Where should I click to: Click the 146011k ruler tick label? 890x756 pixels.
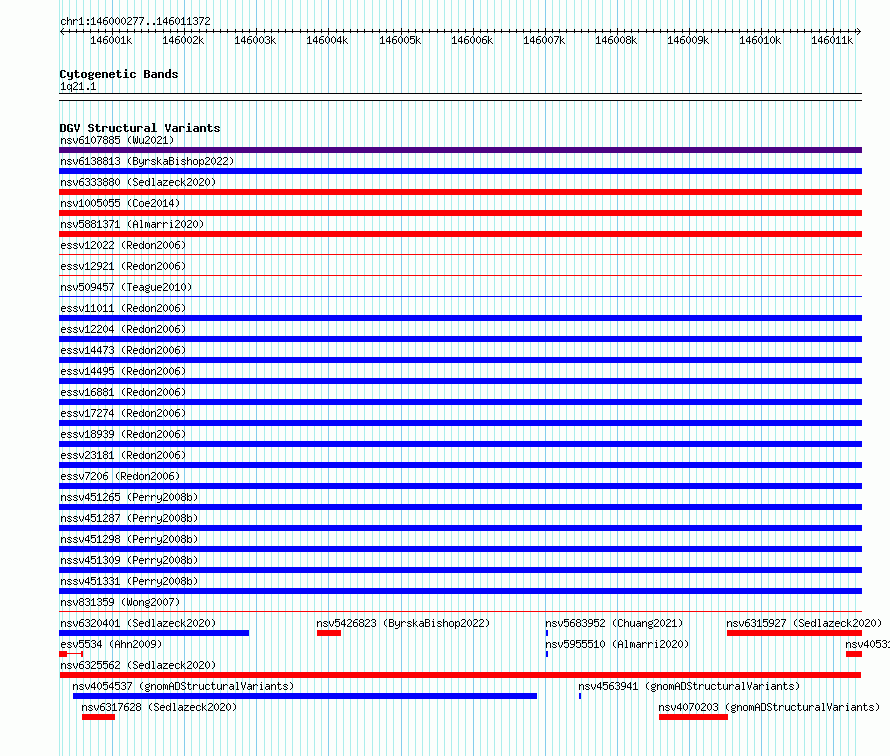click(832, 40)
